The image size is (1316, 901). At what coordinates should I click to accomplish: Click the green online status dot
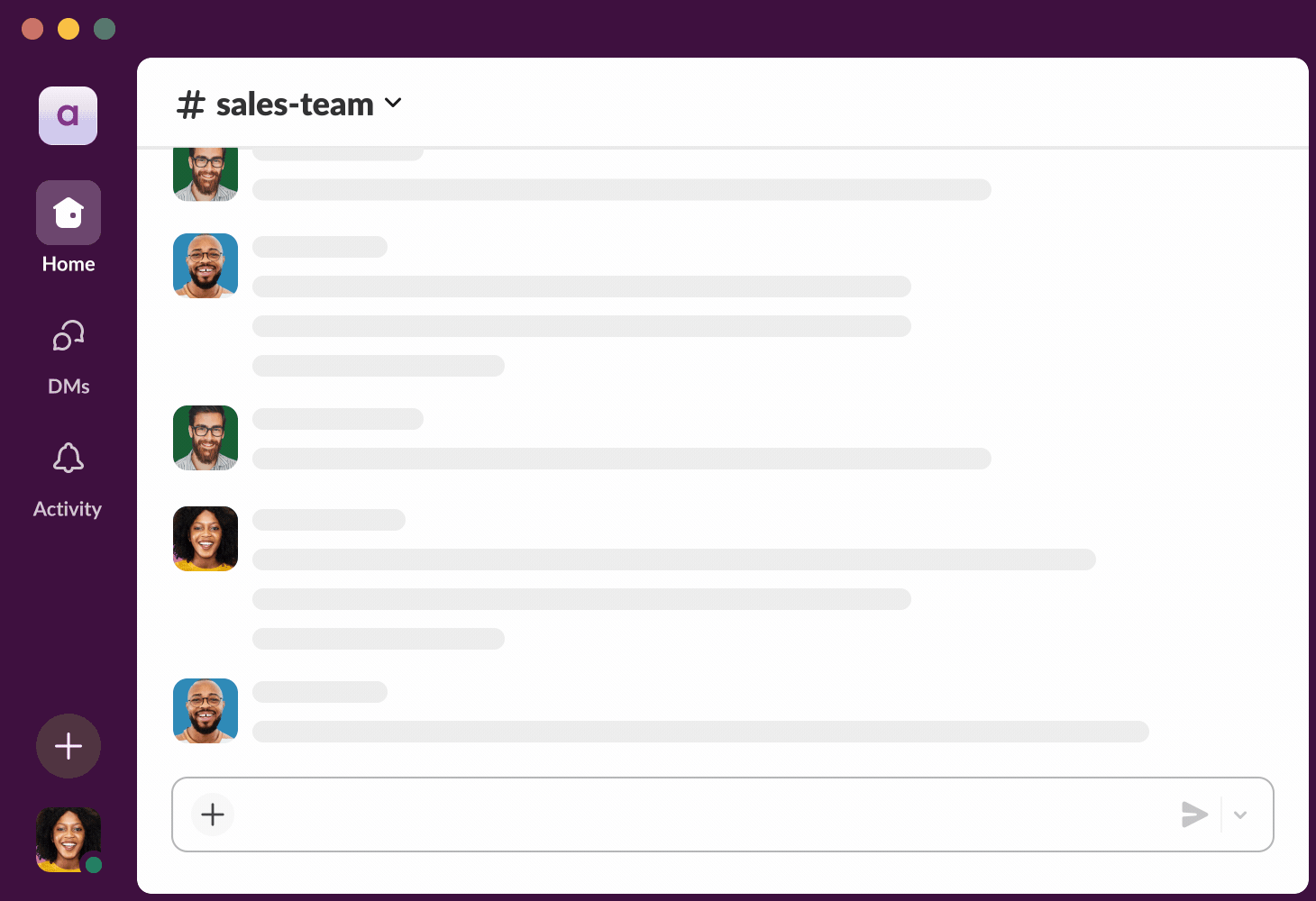(x=94, y=865)
